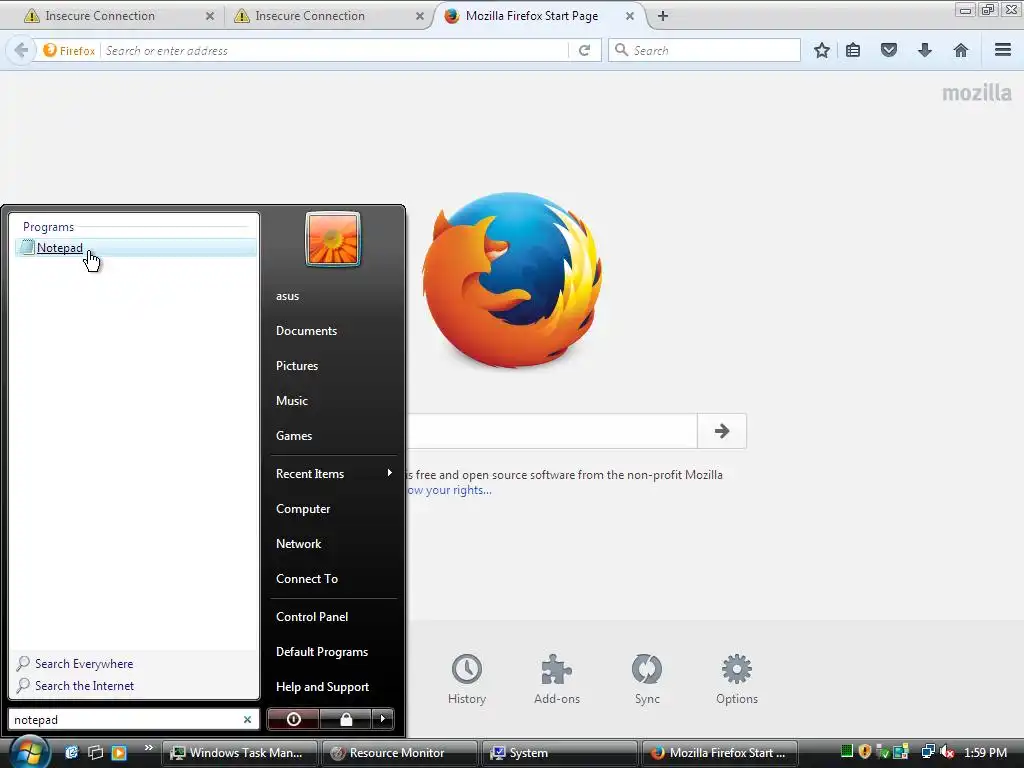
Task: Switch to System taskbar button
Action: [x=560, y=753]
